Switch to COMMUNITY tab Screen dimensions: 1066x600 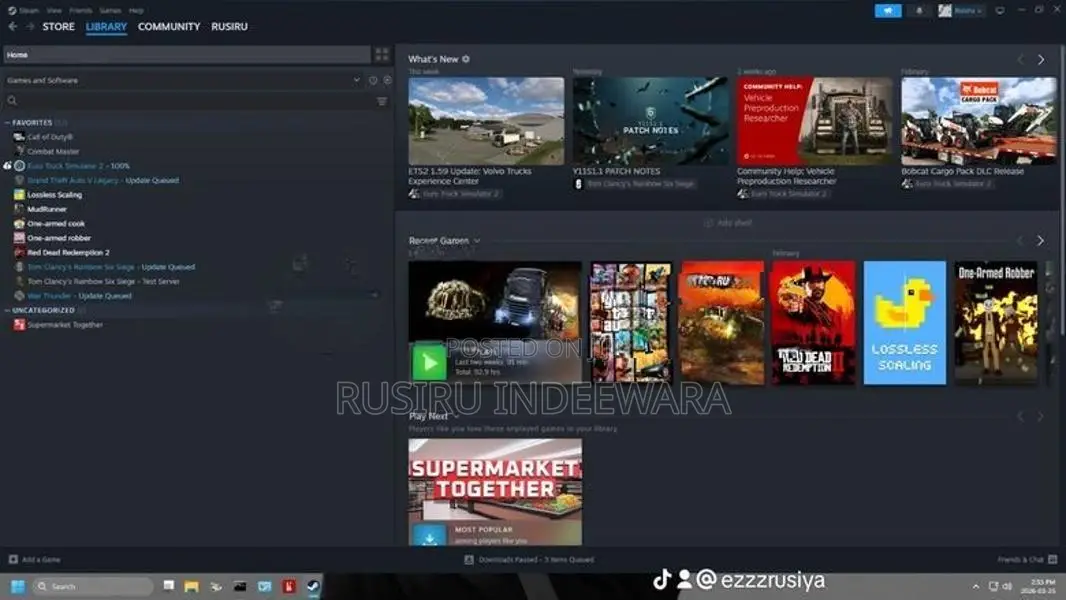(169, 27)
